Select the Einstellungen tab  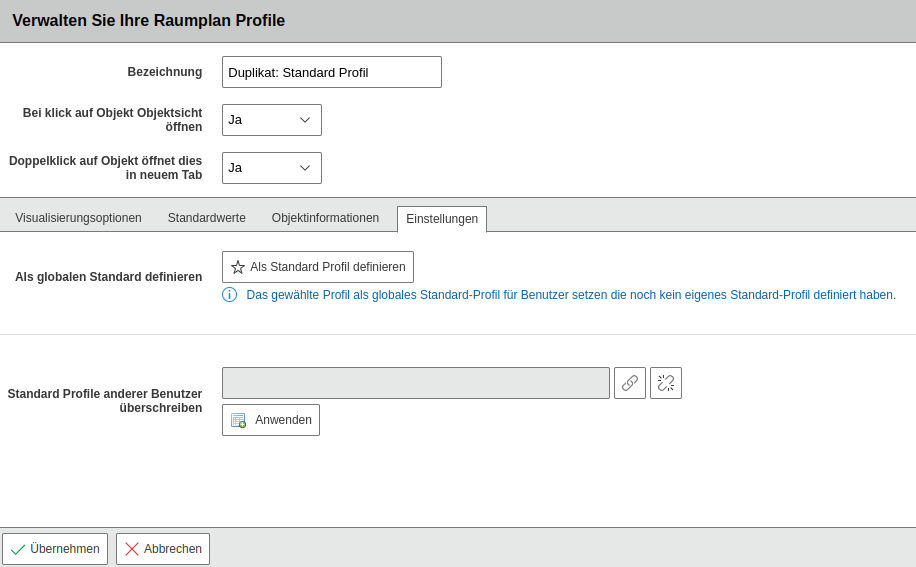click(442, 219)
